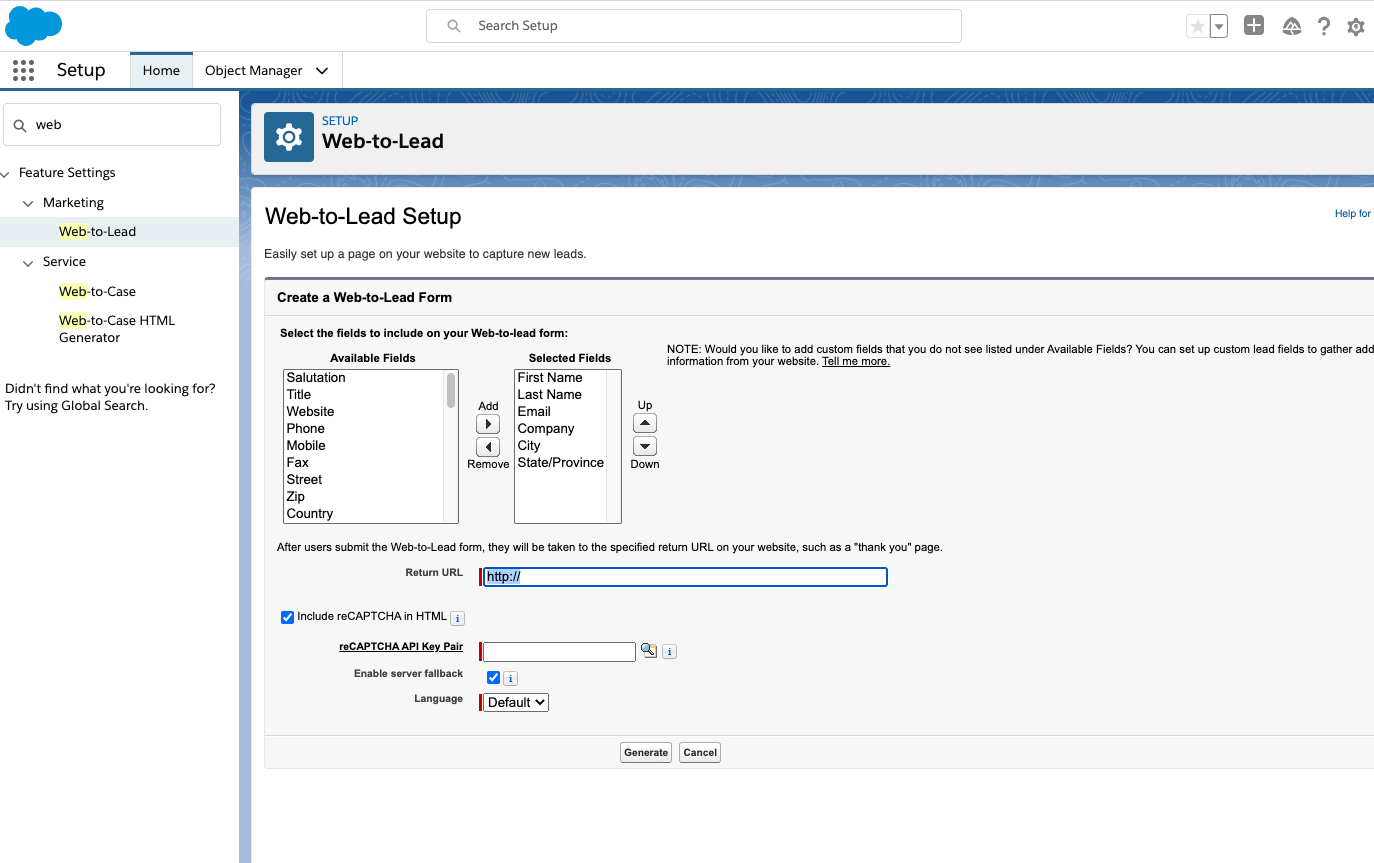Click the Quick Find magnifier icon
Screen dimensions: 1374x863
[x=20, y=125]
